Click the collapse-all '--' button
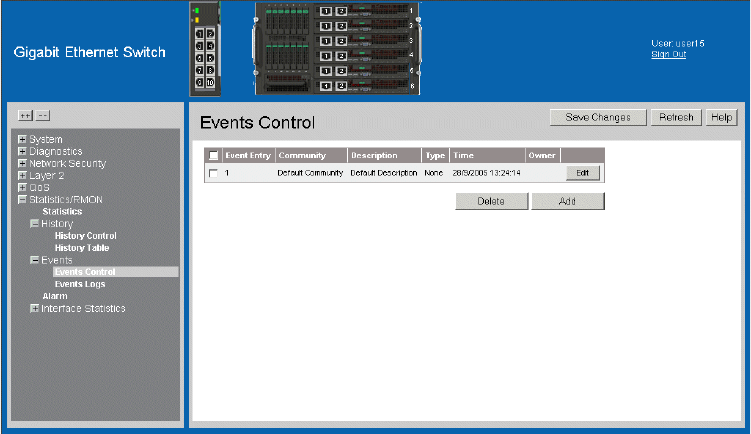 (x=43, y=115)
